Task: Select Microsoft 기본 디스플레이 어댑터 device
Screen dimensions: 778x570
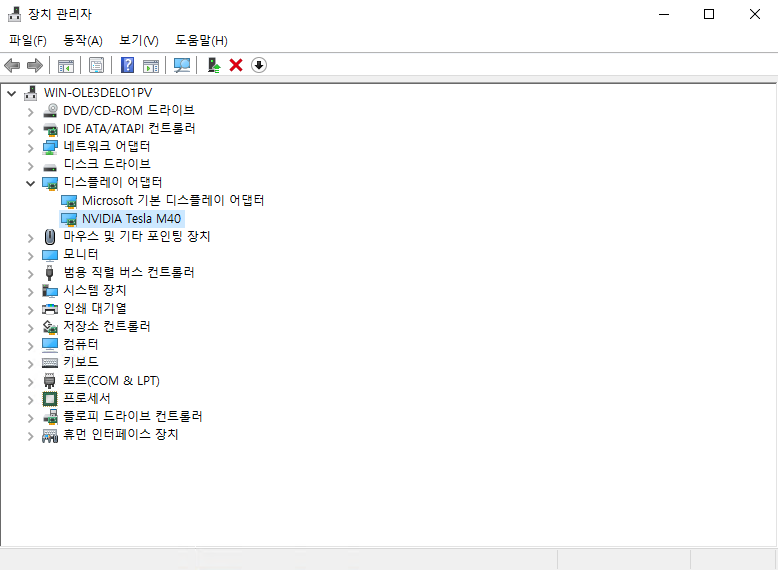Action: tap(172, 200)
